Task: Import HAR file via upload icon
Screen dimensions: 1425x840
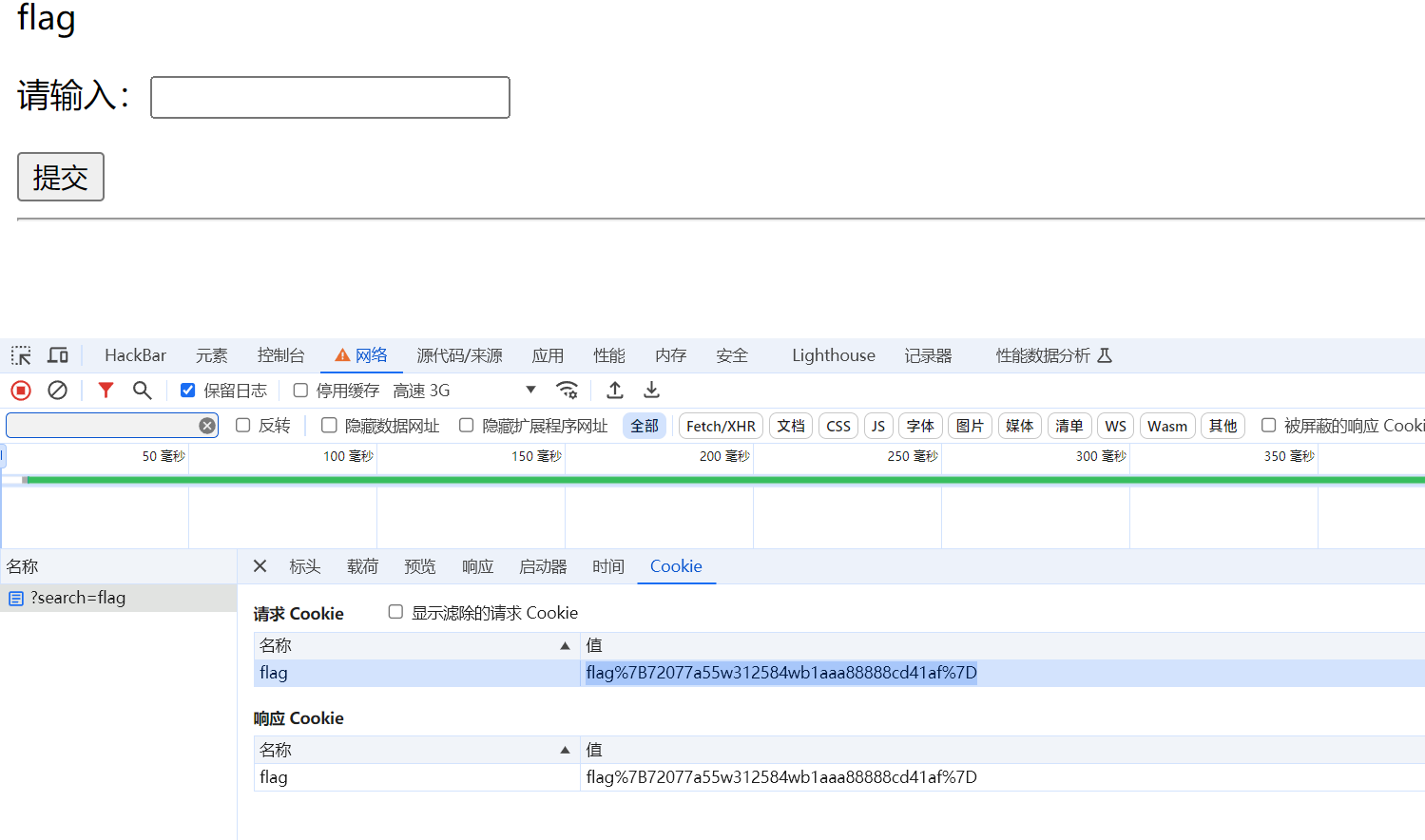Action: 614,390
